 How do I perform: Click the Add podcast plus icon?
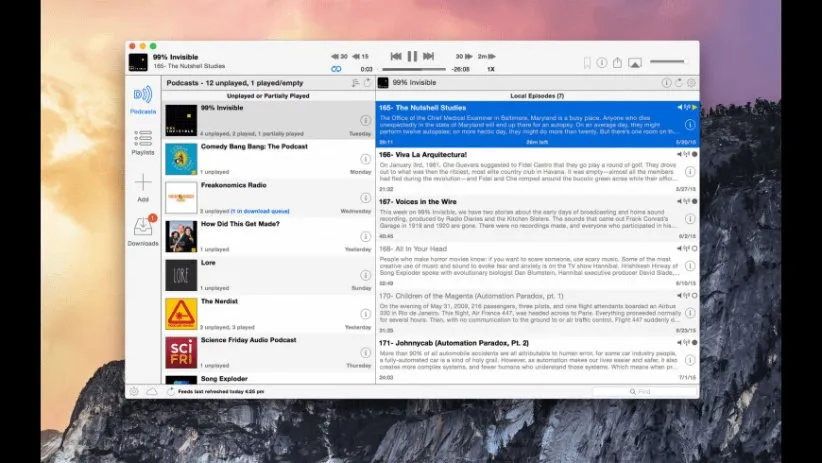[x=143, y=183]
